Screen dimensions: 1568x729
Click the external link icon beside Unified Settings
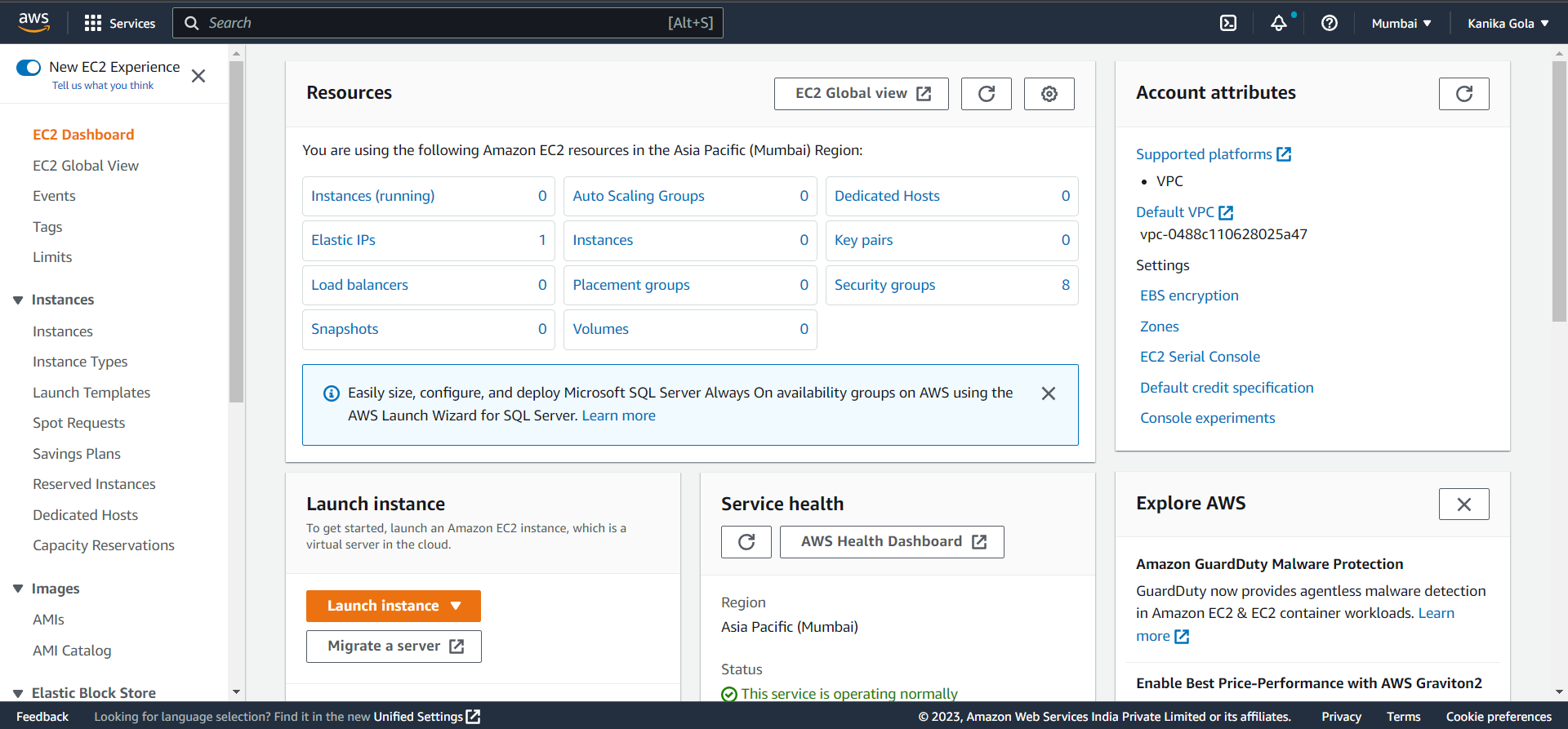473,717
